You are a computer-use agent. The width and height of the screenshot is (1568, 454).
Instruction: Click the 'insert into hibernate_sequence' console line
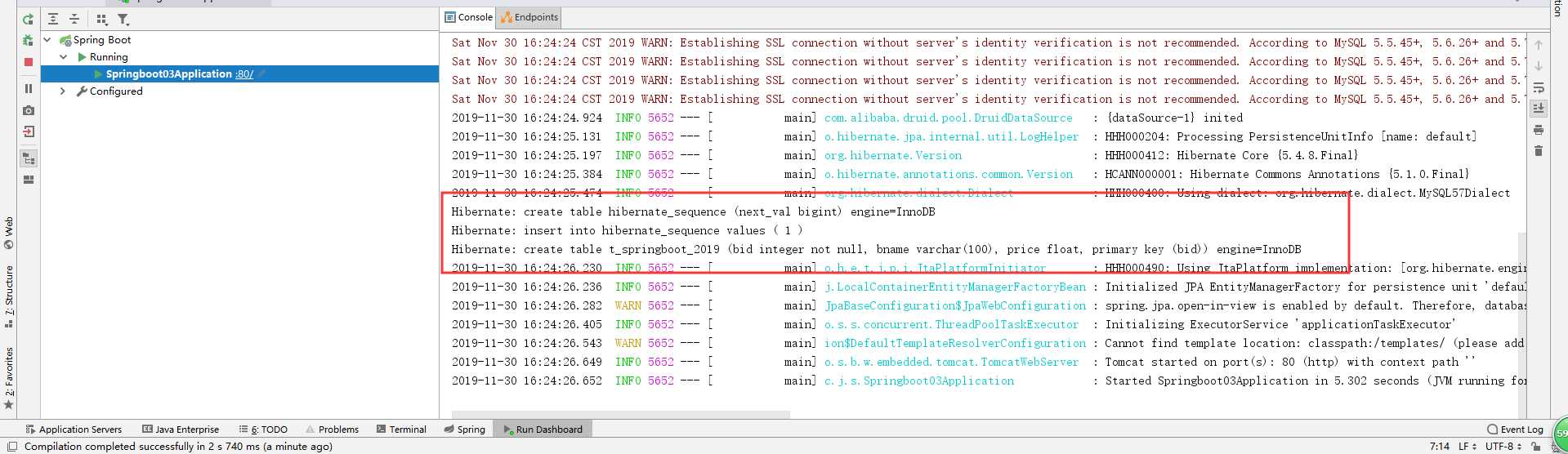(x=627, y=231)
